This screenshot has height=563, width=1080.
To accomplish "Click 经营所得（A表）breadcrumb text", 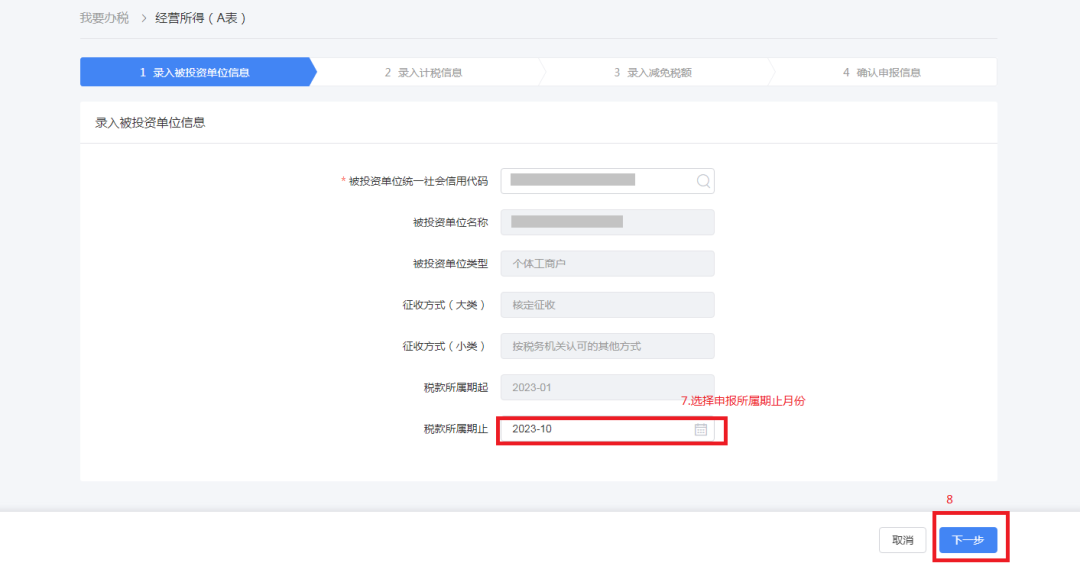I will click(x=200, y=18).
